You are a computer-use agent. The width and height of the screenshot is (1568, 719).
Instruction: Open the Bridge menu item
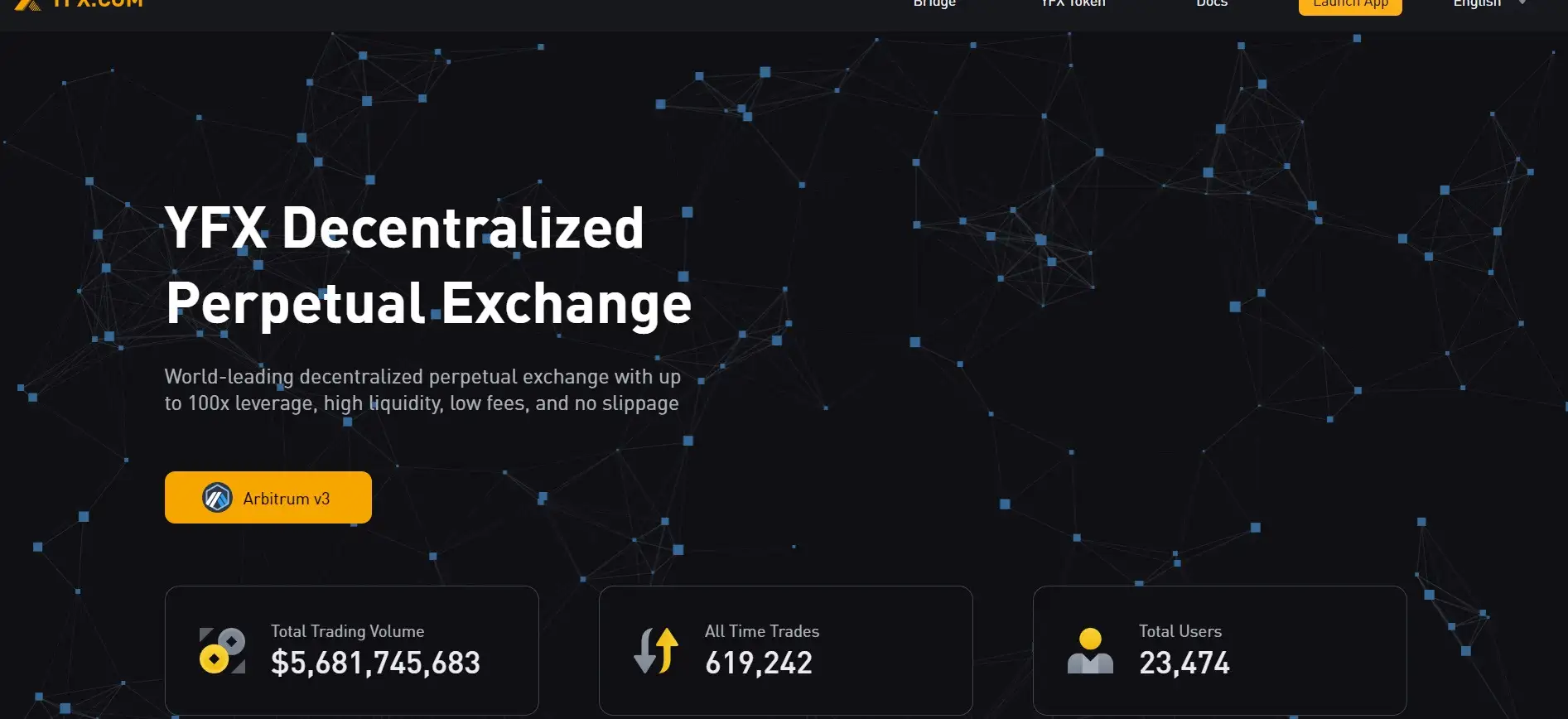(x=934, y=4)
